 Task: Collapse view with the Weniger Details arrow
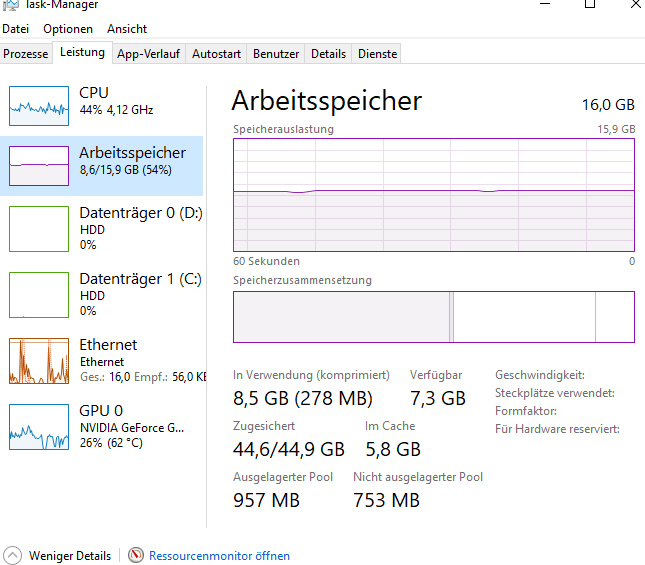coord(12,556)
